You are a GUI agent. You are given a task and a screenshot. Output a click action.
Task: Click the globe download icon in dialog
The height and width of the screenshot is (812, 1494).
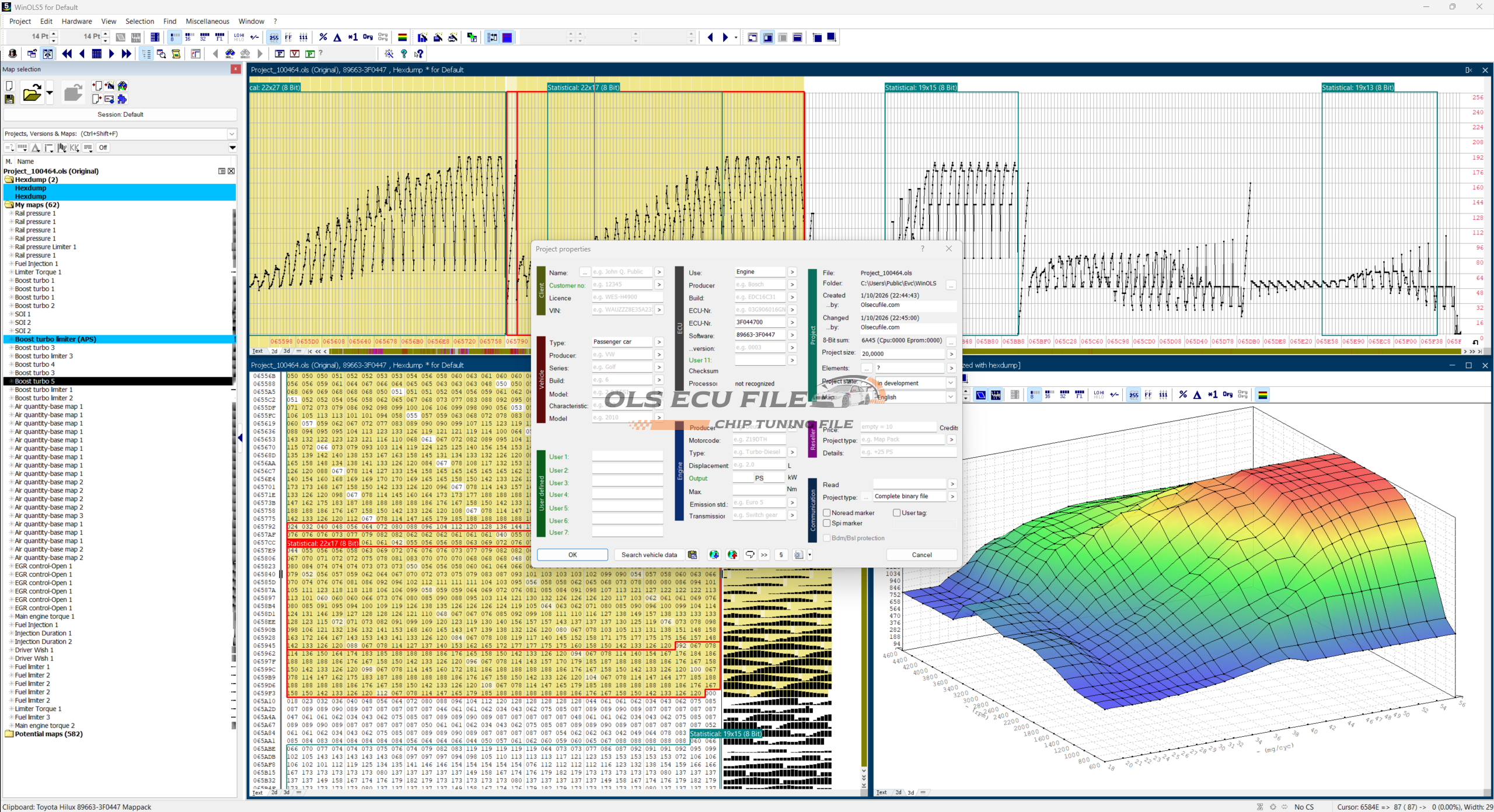click(x=714, y=555)
